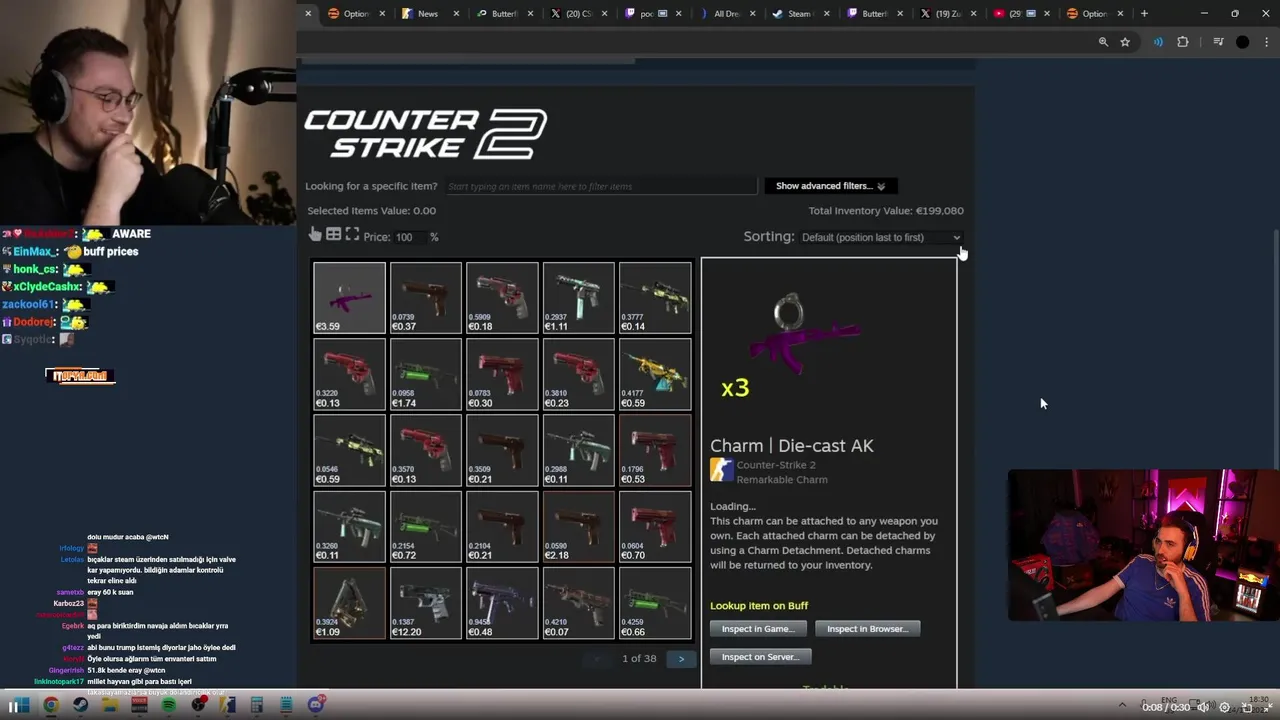Select the €0.70 red pistol item

tap(655, 527)
